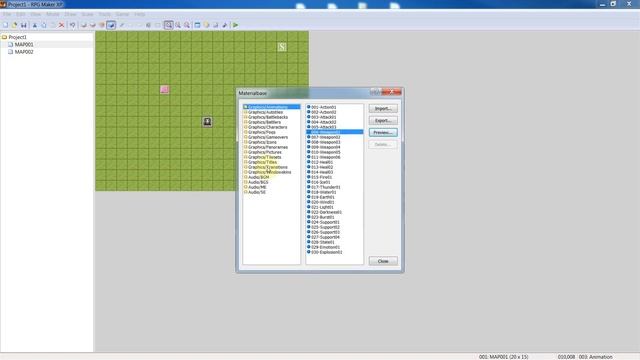Select MAP002 in the map tree
640x360 pixels.
(24, 52)
